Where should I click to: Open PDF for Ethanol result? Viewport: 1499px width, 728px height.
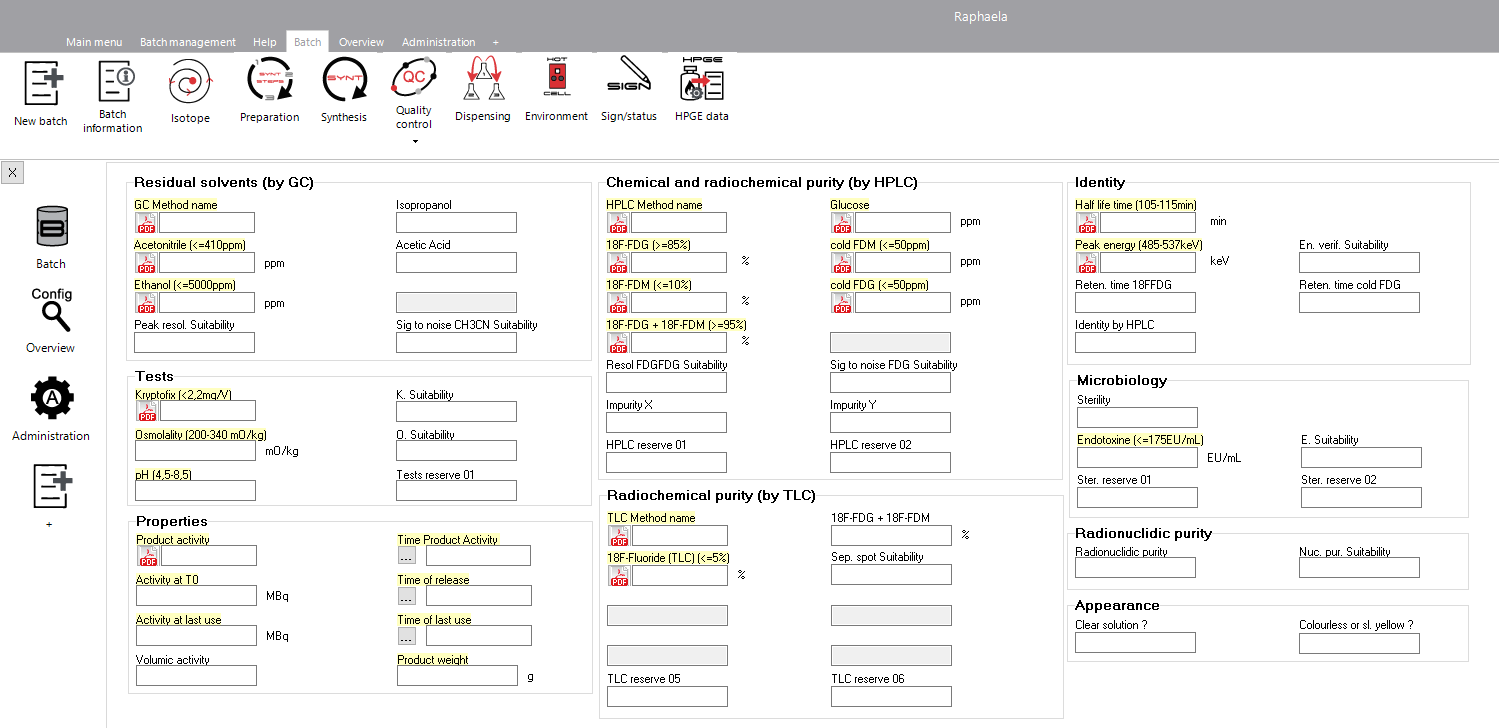[146, 302]
